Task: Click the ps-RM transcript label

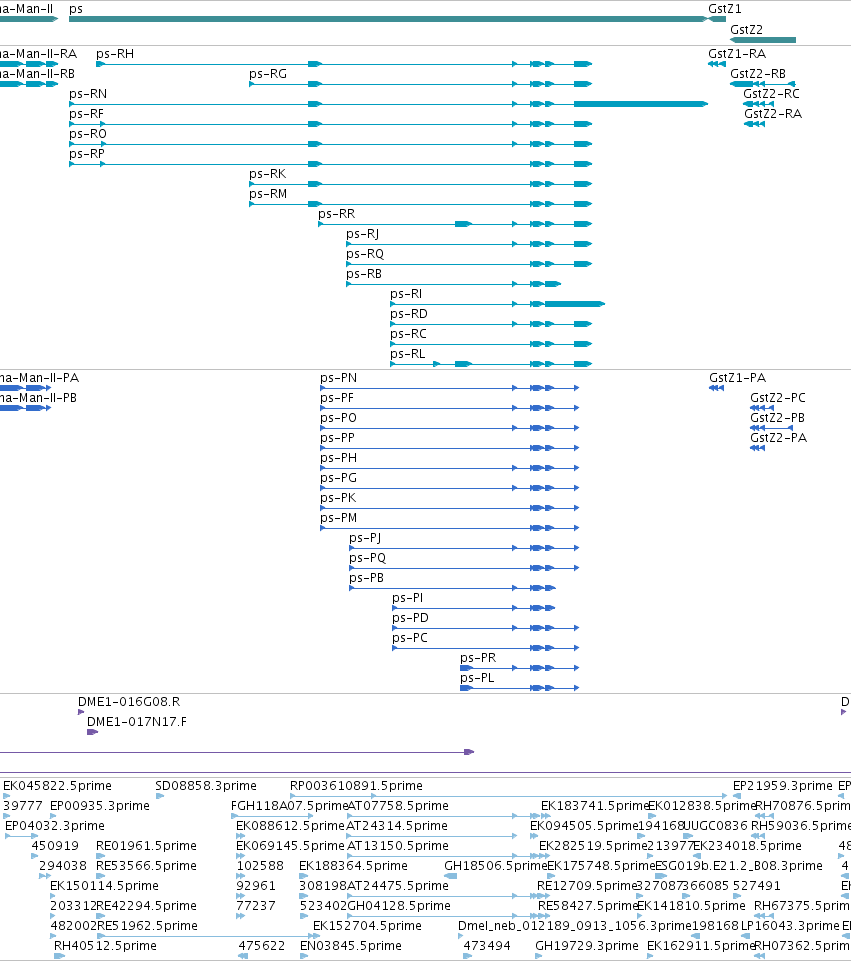Action: pos(268,194)
